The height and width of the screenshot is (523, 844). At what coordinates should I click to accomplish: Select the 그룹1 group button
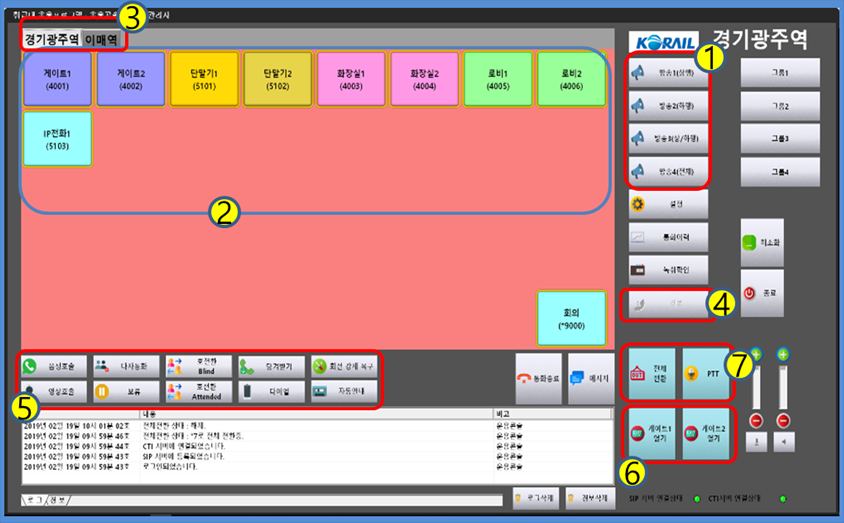(779, 73)
